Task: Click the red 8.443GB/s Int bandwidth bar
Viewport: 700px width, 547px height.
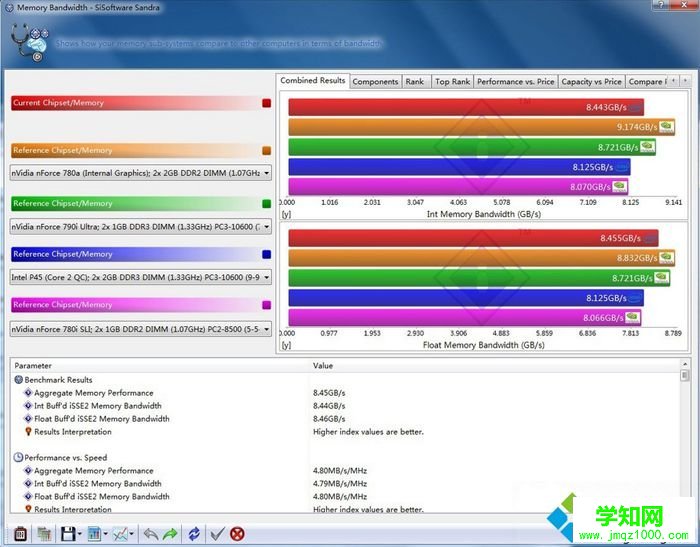Action: pos(466,107)
